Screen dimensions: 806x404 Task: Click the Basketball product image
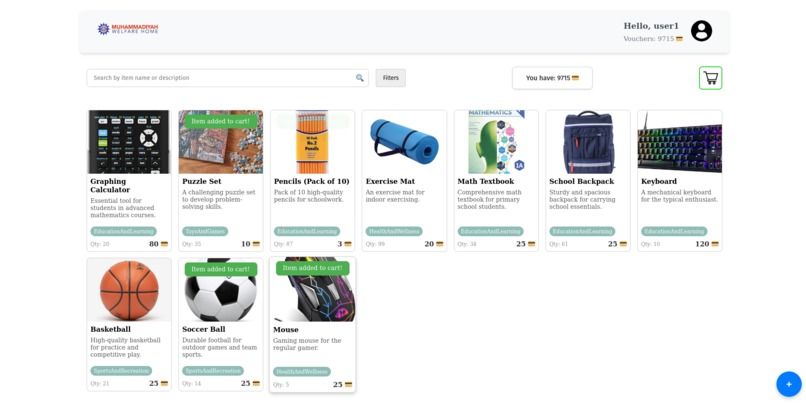pos(129,290)
